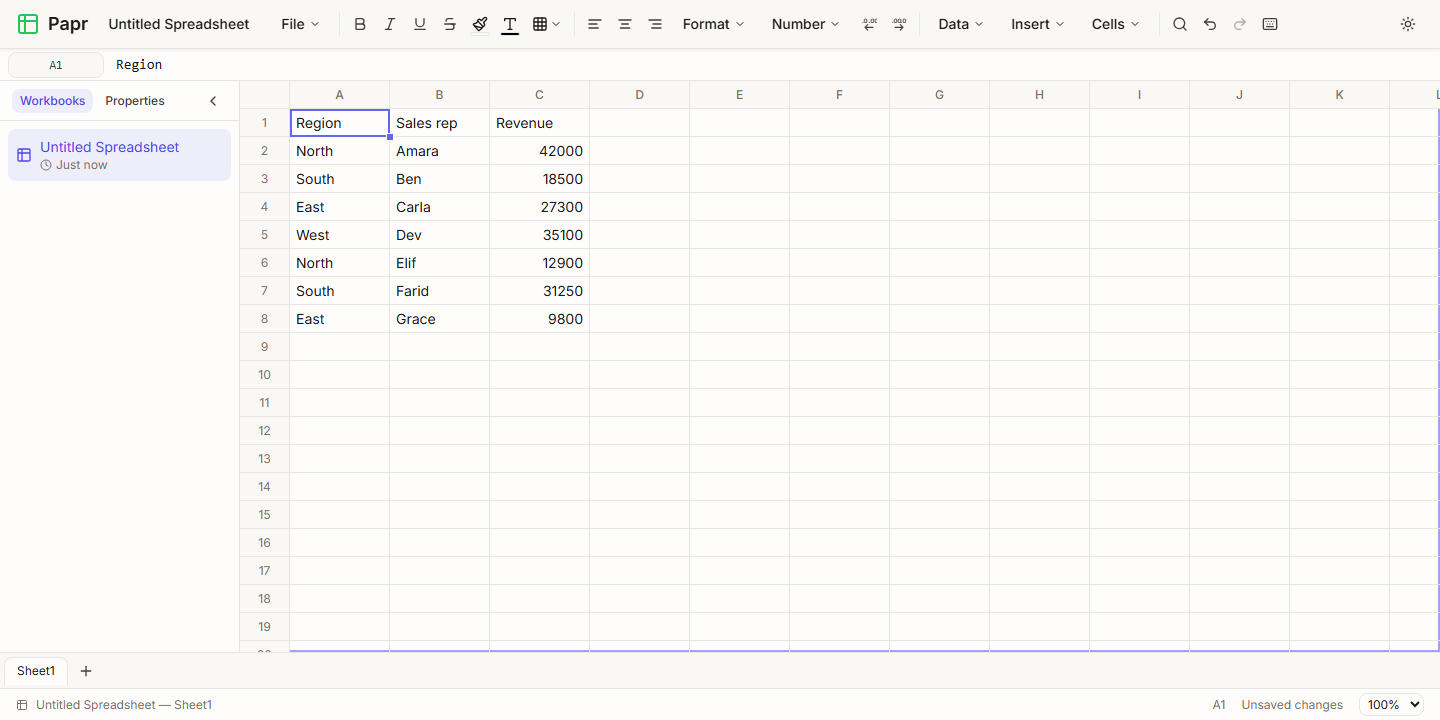Image resolution: width=1440 pixels, height=720 pixels.
Task: Open Untitled Spreadsheet in workbook list
Action: point(119,155)
